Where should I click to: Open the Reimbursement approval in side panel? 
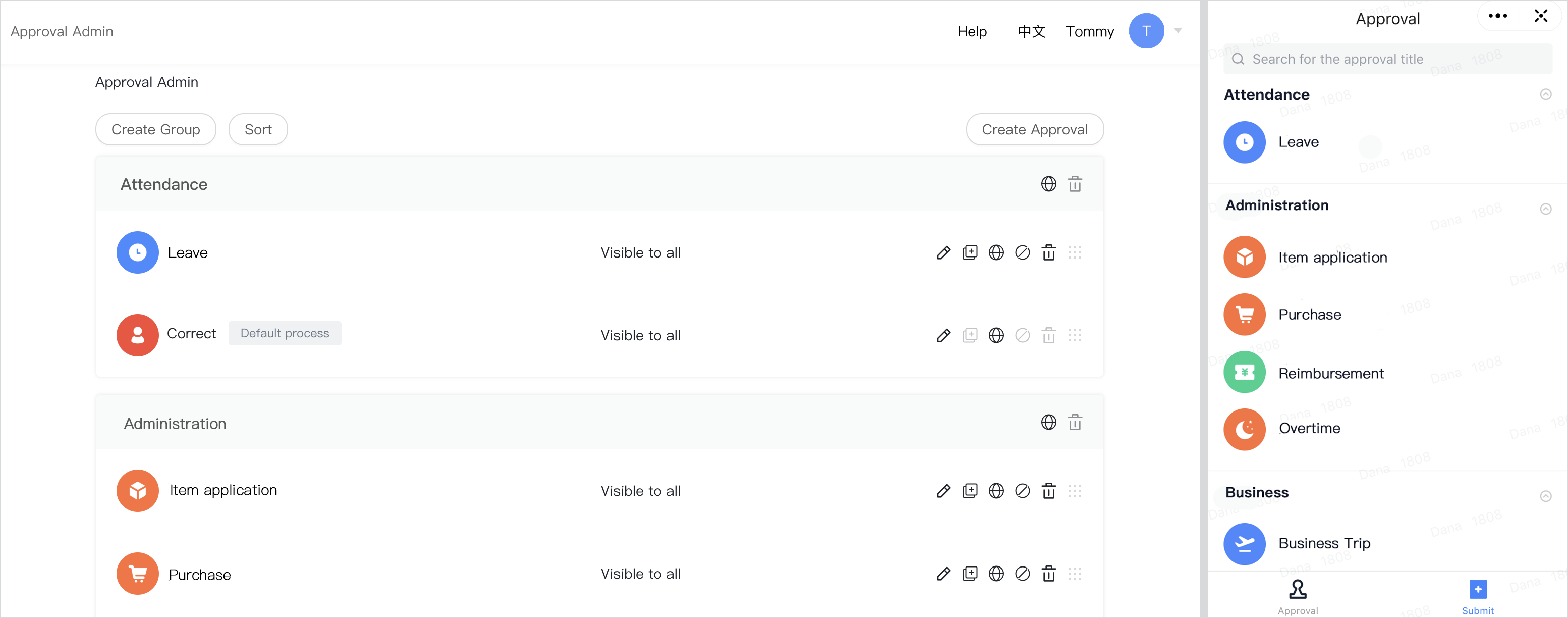click(1330, 373)
